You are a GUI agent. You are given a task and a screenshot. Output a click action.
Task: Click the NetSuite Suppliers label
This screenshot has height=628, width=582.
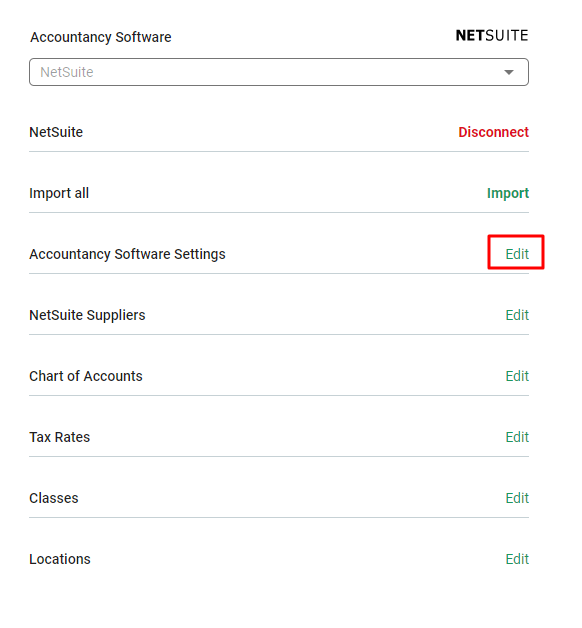tap(87, 315)
